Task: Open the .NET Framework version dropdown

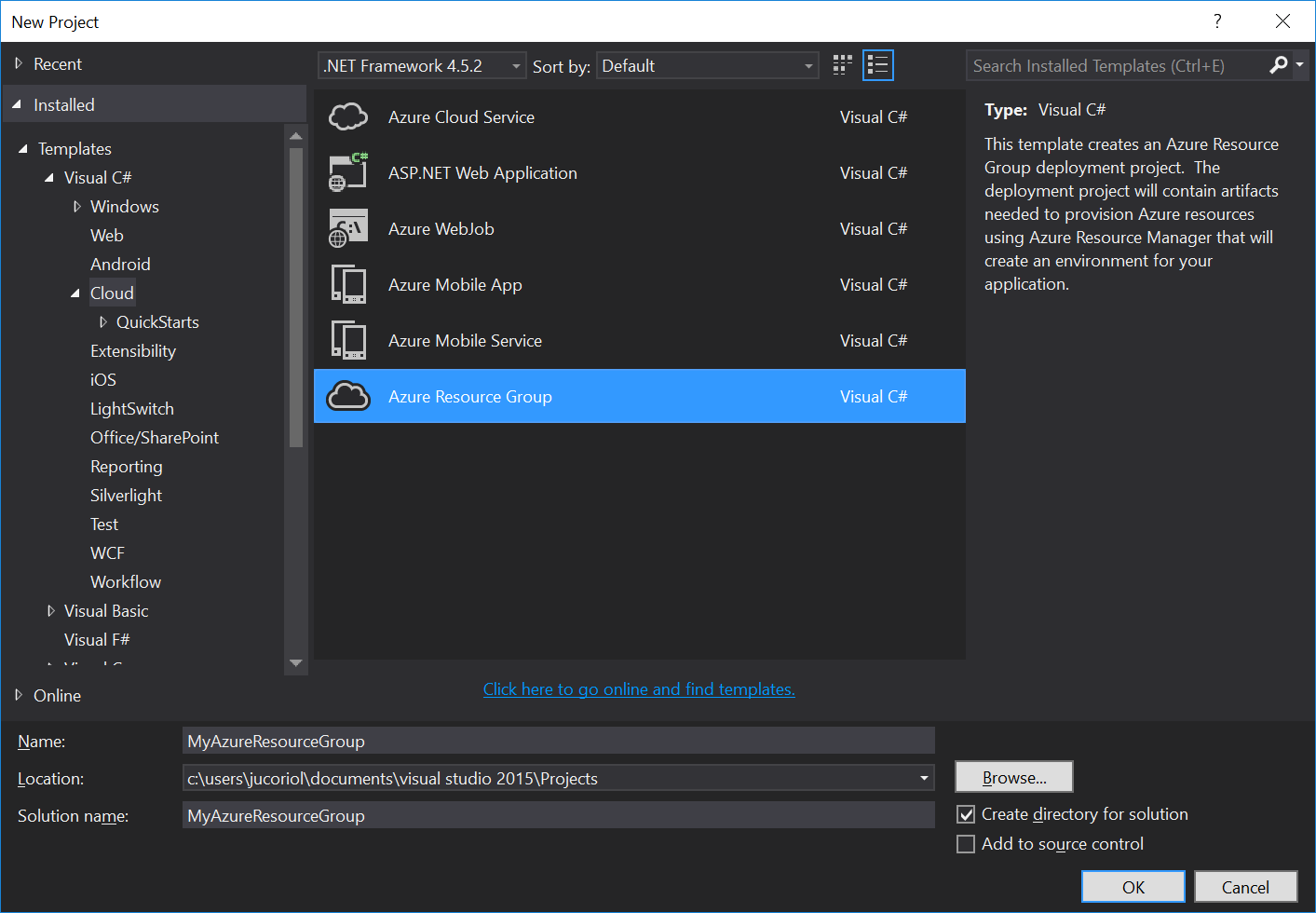Action: (422, 65)
